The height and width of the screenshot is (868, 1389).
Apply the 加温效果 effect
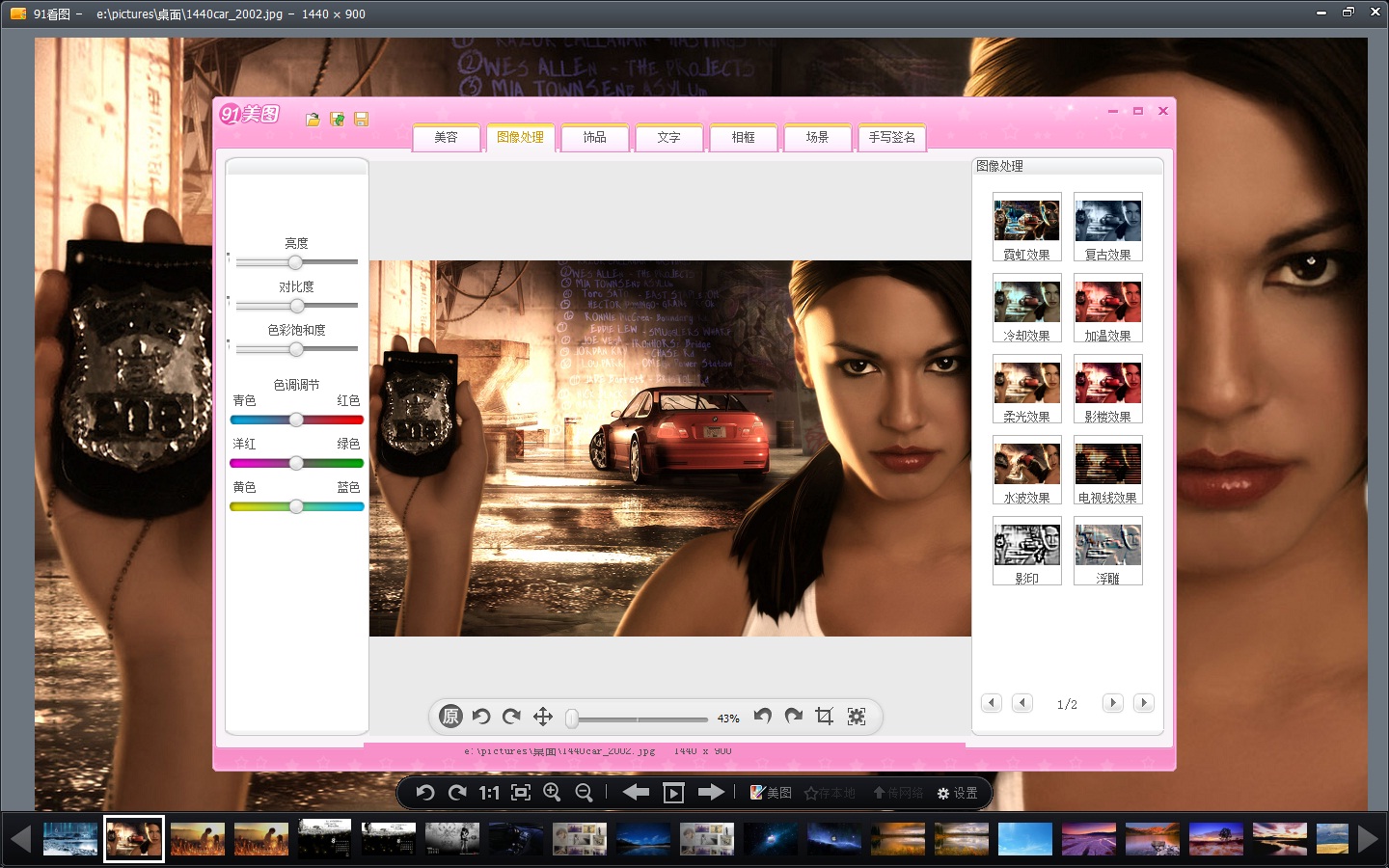point(1108,309)
